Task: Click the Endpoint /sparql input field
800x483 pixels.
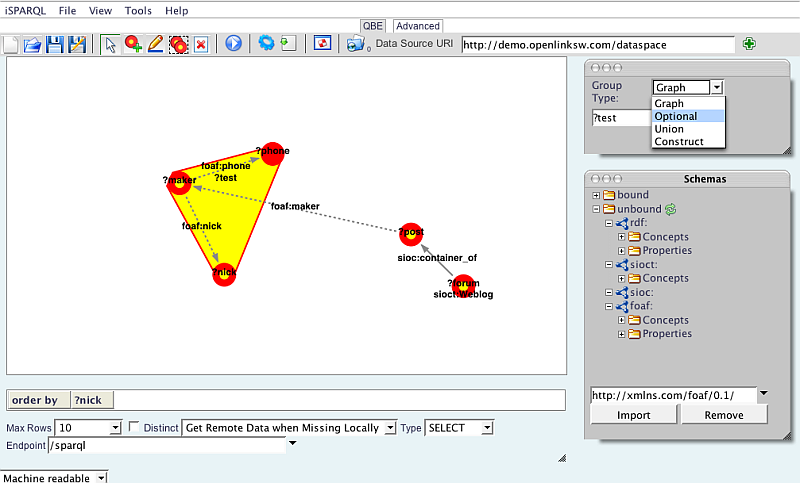Action: [x=167, y=445]
